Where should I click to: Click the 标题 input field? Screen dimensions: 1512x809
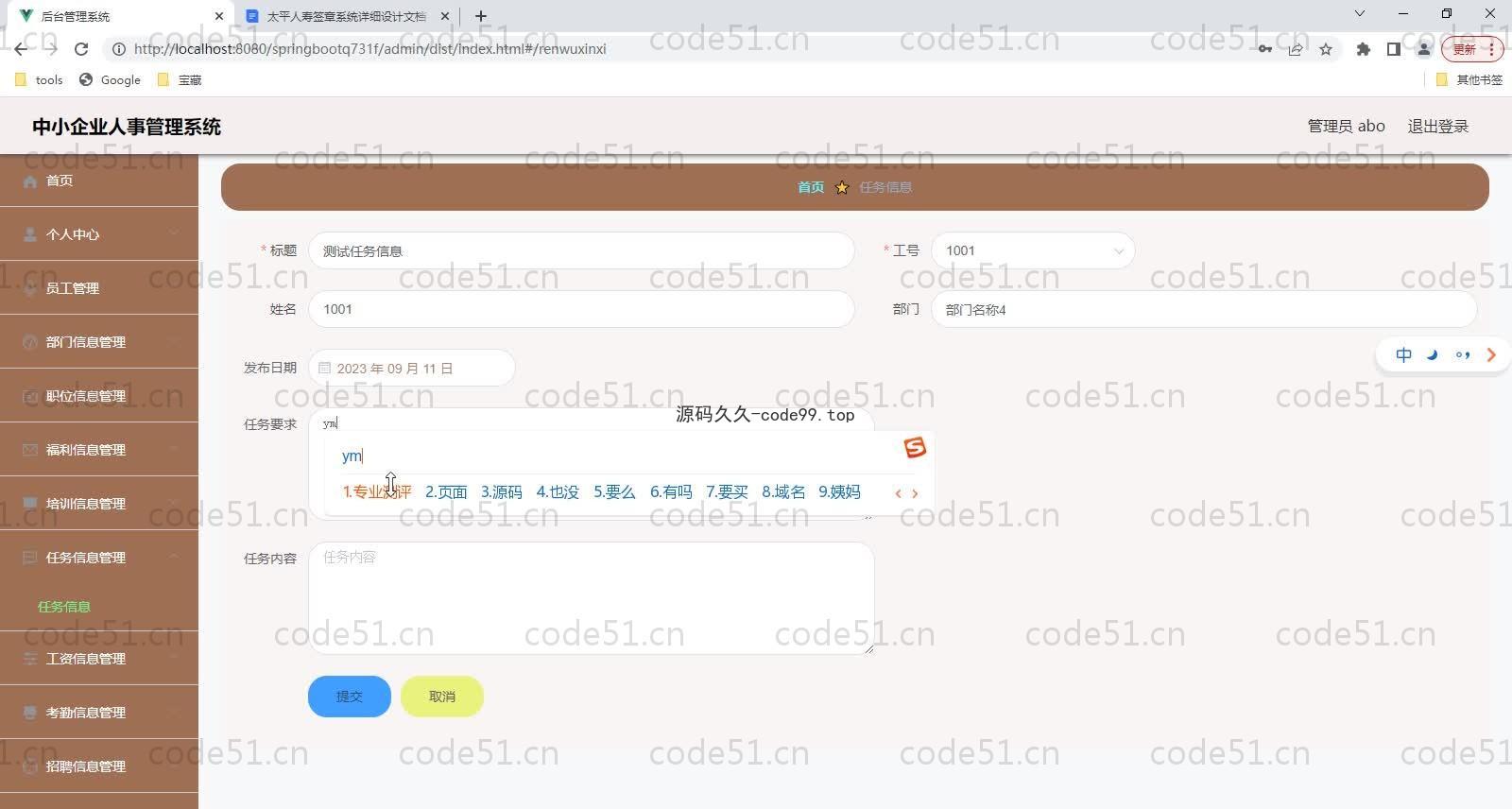click(581, 251)
